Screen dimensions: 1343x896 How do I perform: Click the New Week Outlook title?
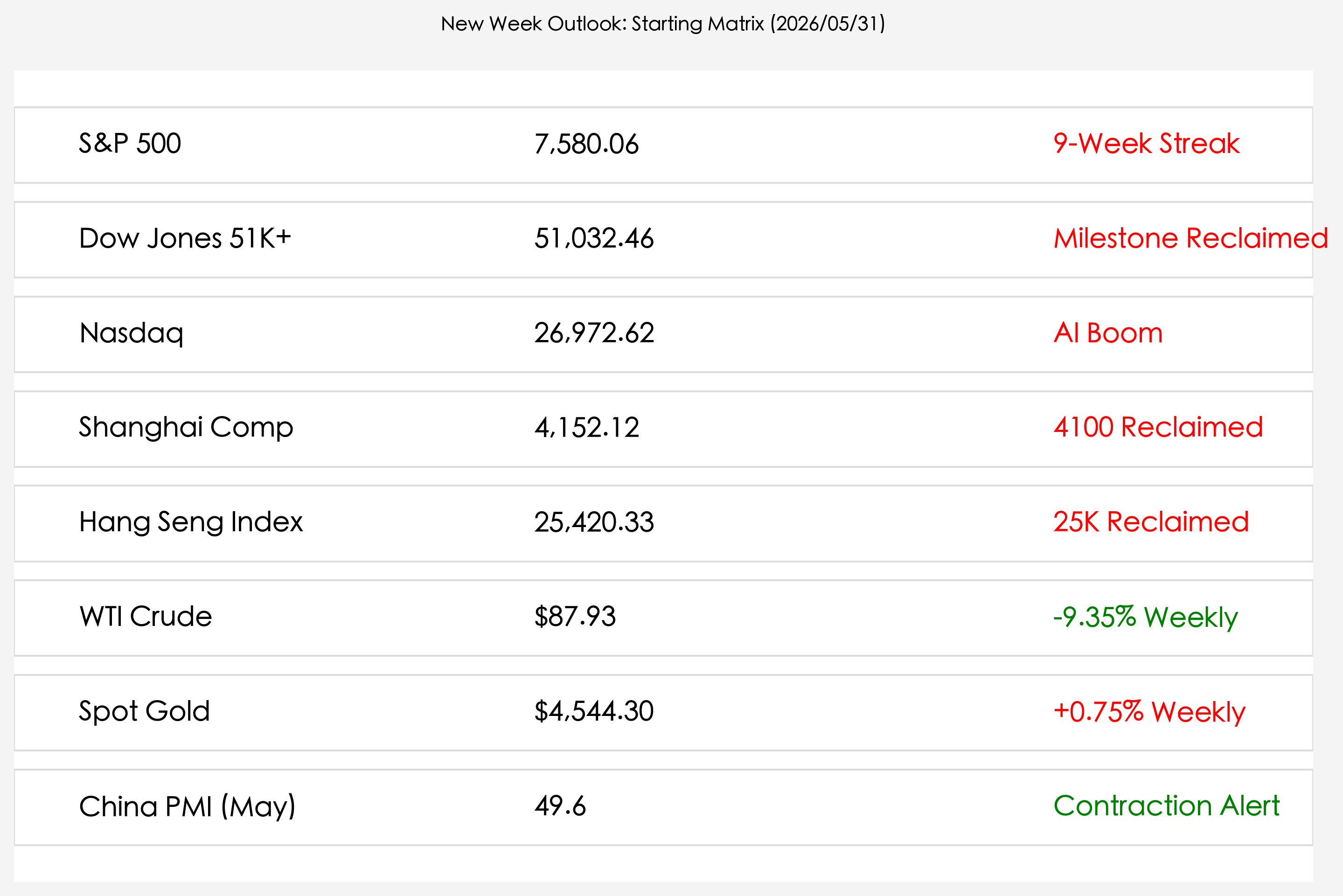coord(663,24)
